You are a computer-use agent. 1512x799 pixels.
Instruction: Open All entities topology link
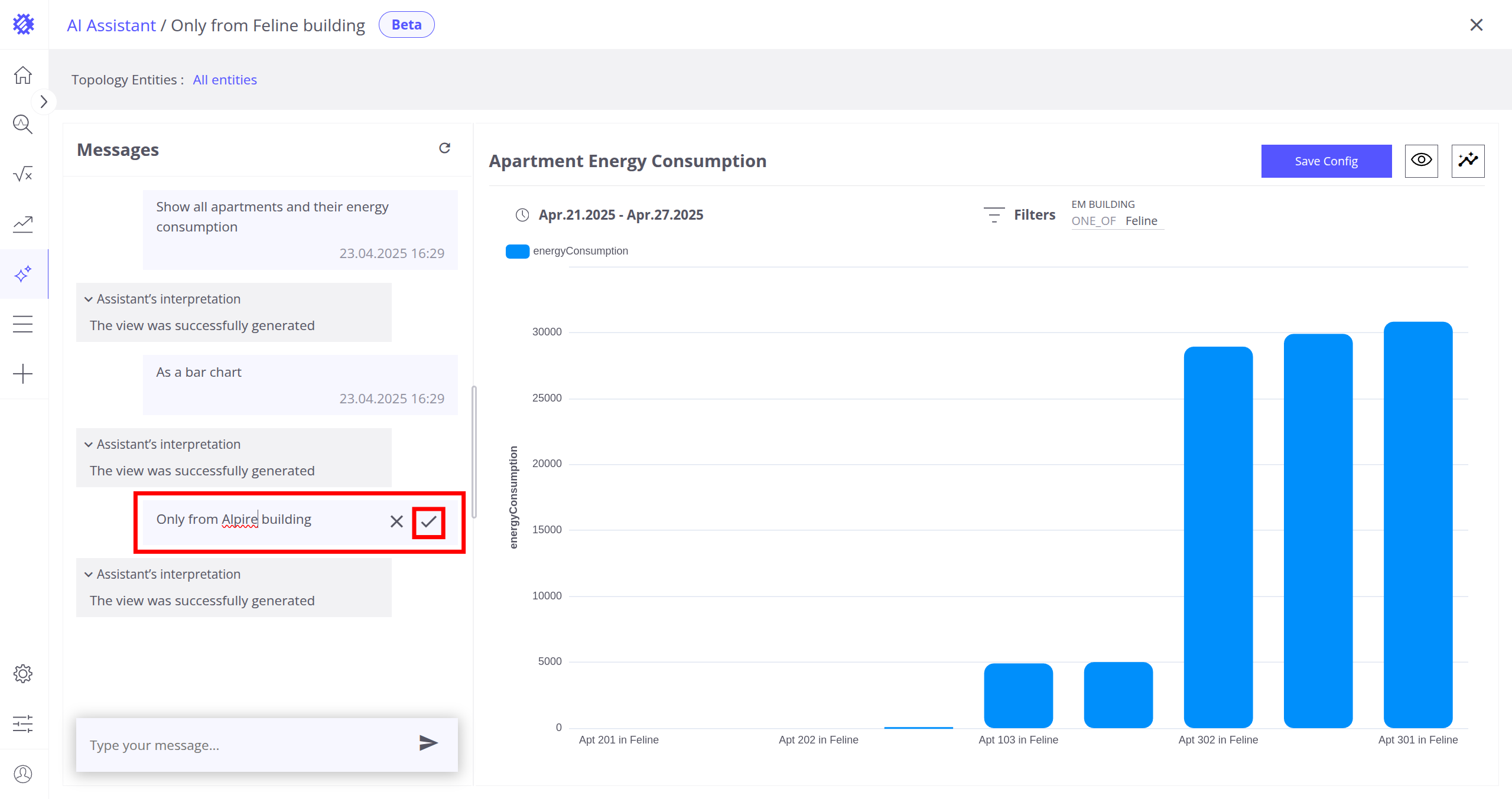(x=225, y=80)
